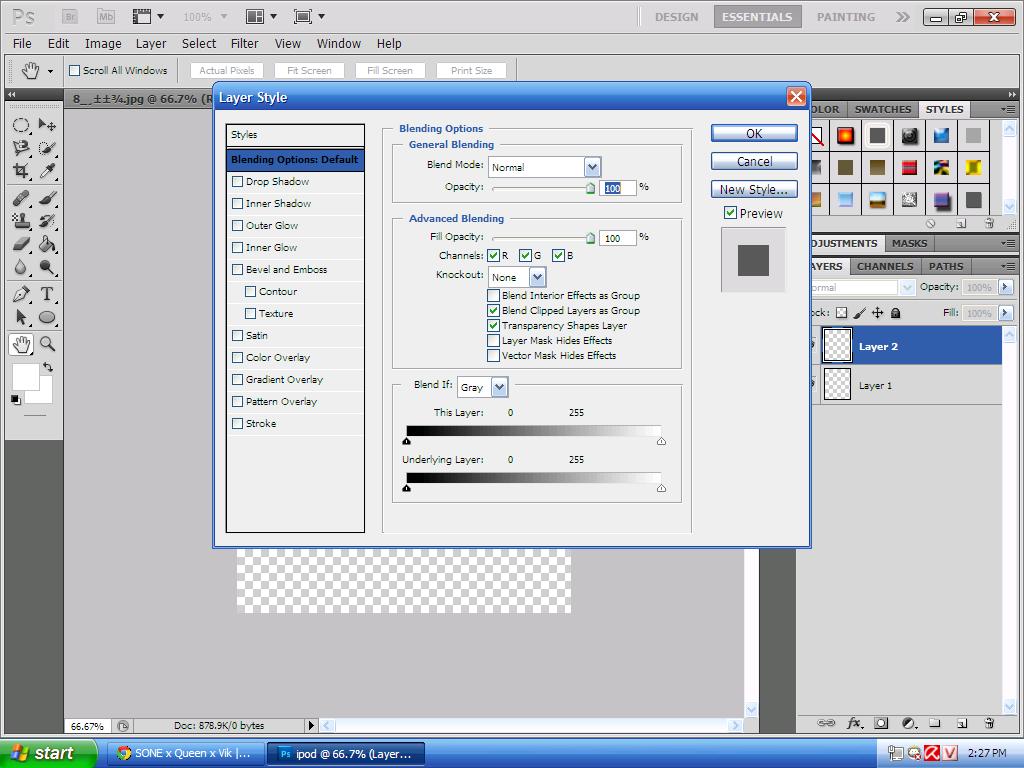Adjust the Opacity slider handle
Viewport: 1024px width, 768px height.
pos(590,189)
